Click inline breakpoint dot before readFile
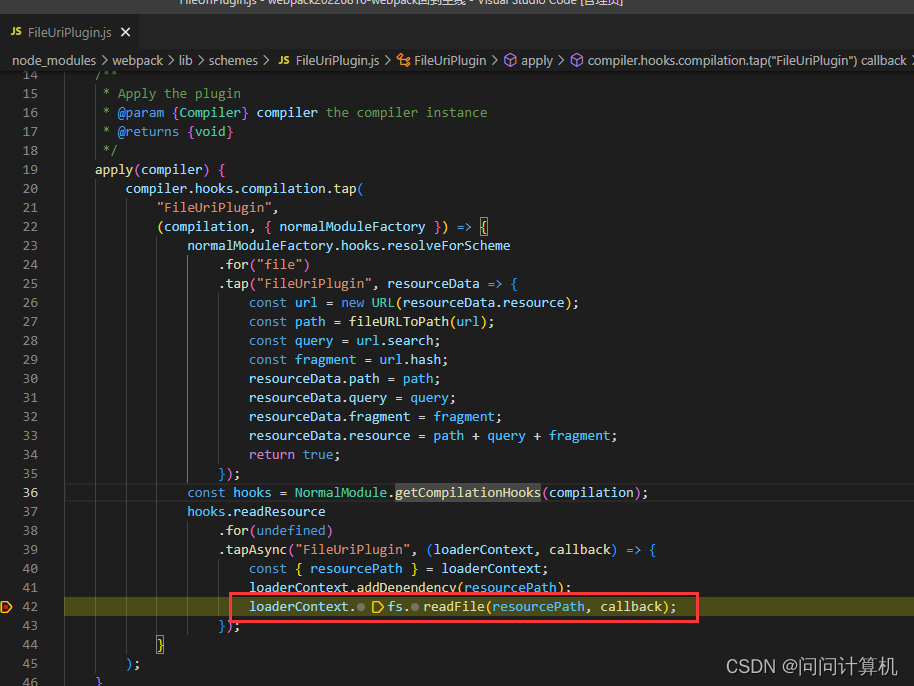914x686 pixels. point(415,607)
